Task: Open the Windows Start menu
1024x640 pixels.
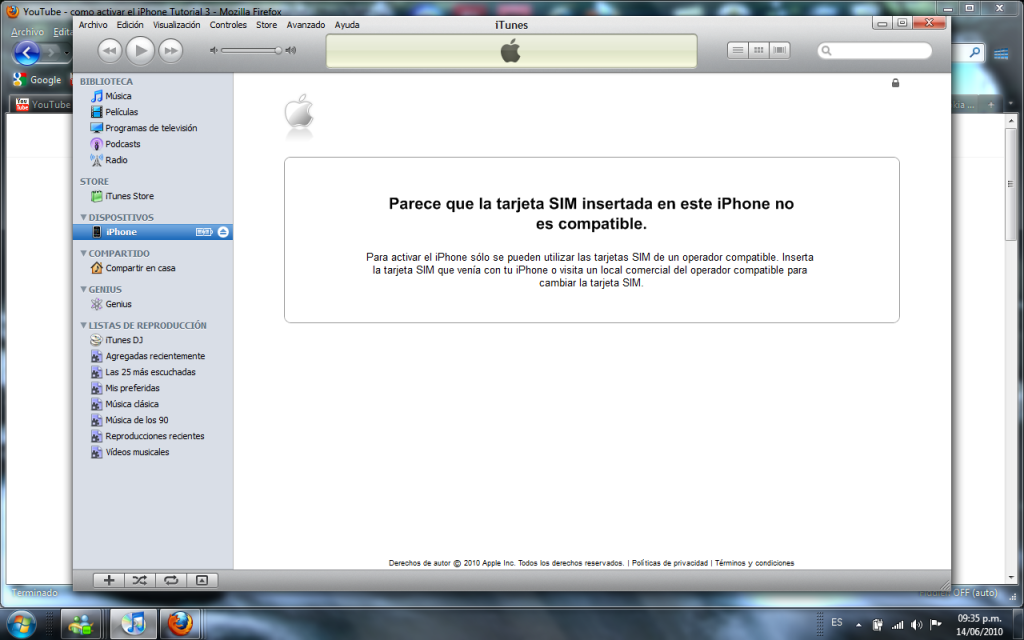Action: pos(22,623)
